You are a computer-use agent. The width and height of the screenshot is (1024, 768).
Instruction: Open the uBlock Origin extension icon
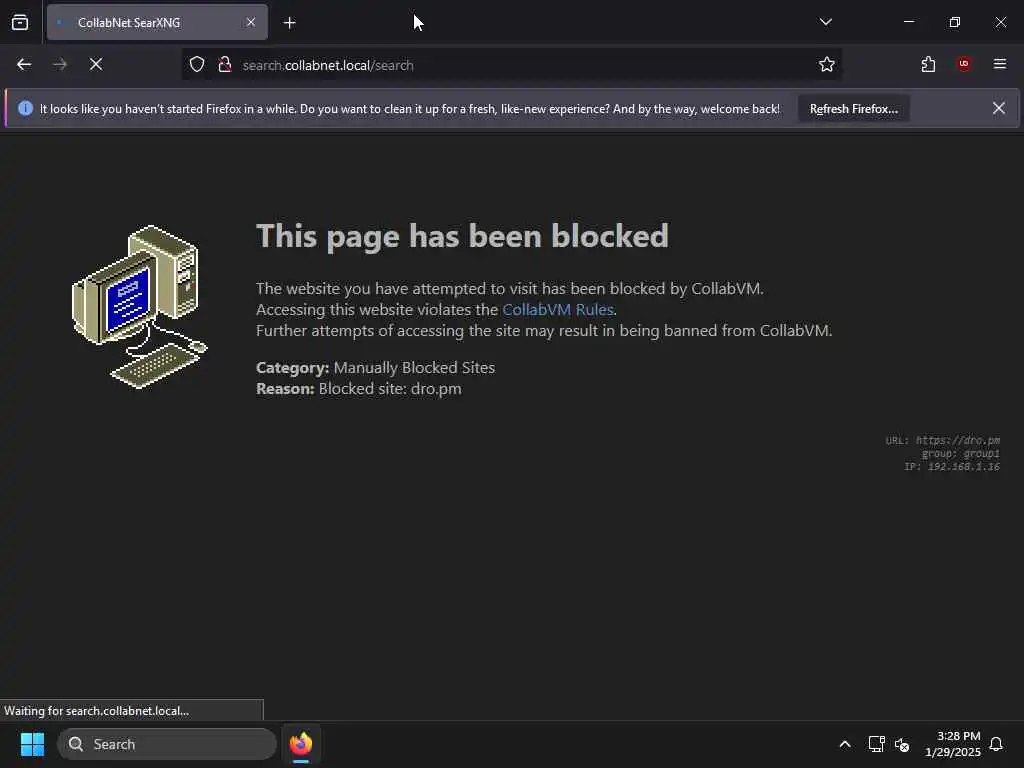964,64
